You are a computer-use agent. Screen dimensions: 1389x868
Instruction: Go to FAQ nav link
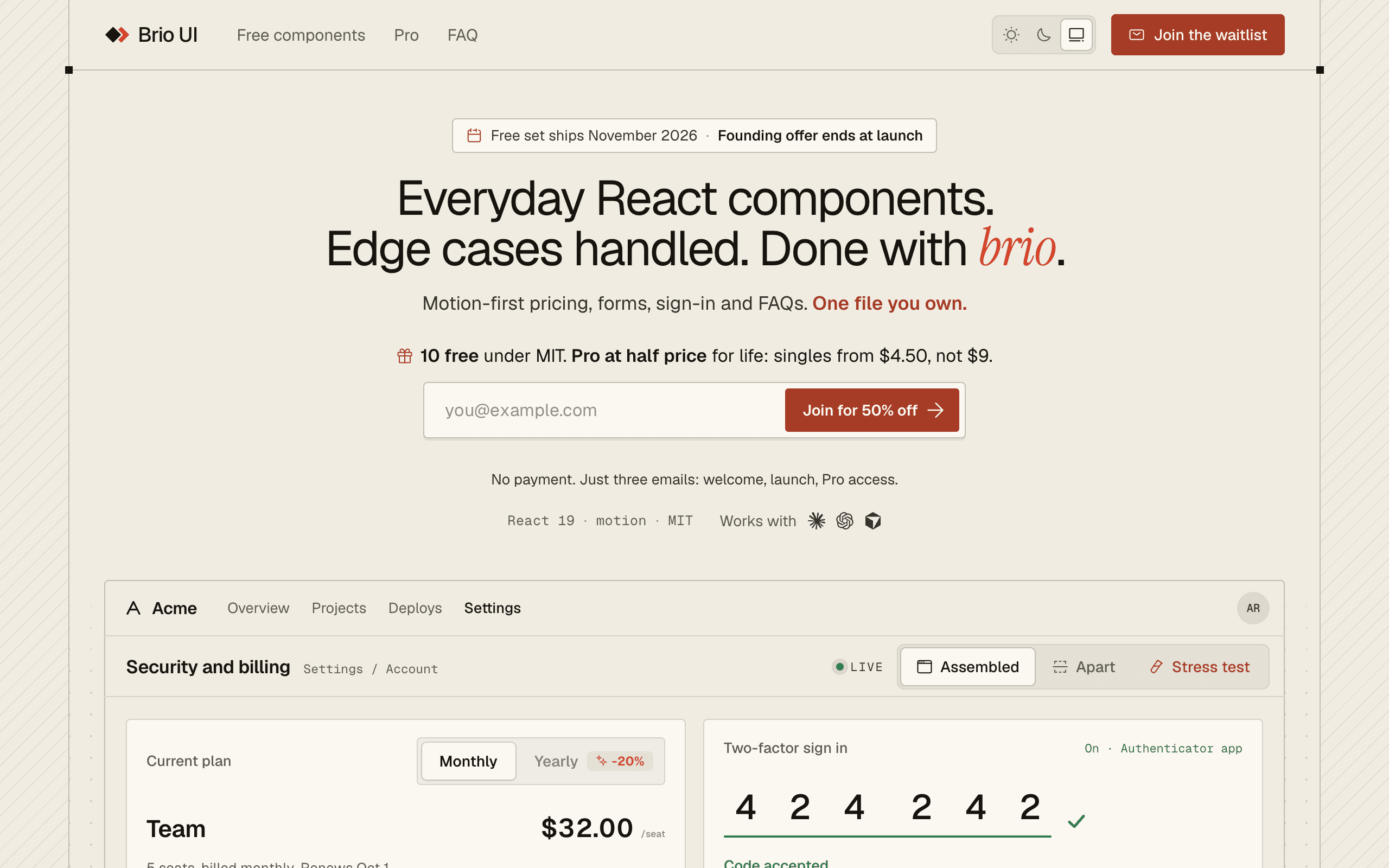[x=463, y=35]
